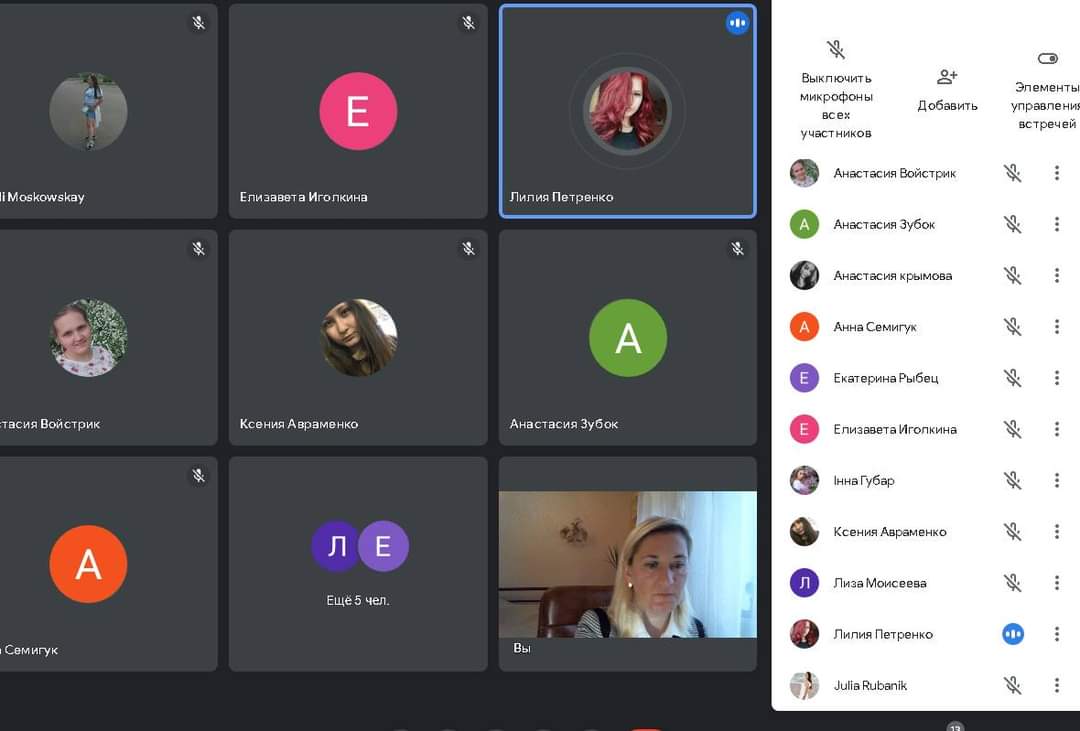Click the 'Ещё 5 чел.' tile

[358, 564]
